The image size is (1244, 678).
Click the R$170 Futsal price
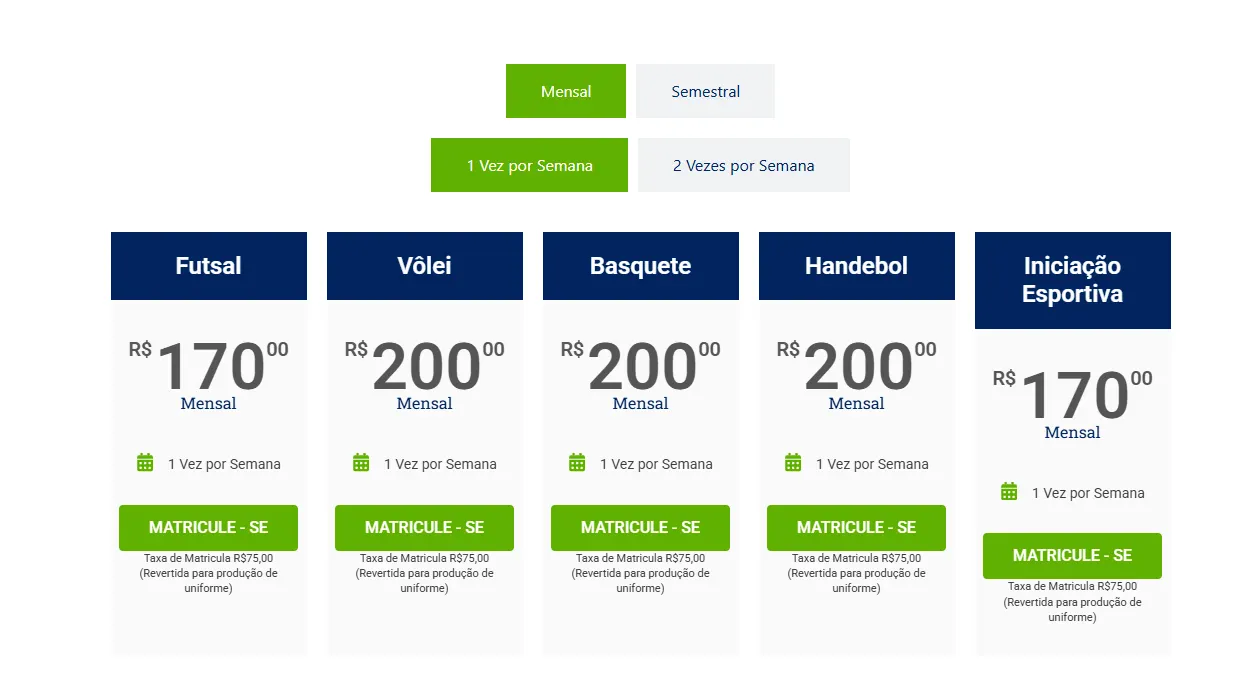coord(209,366)
